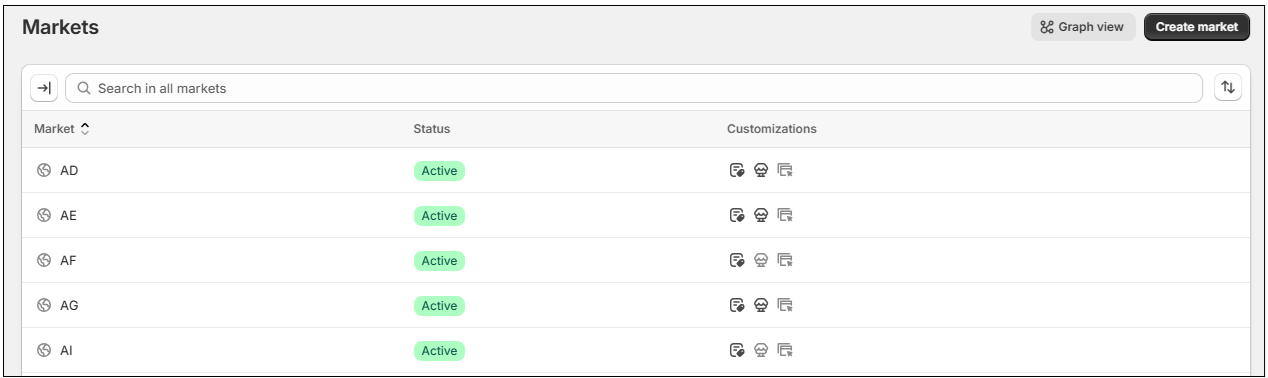Click the Status column header
The height and width of the screenshot is (378, 1268).
432,129
